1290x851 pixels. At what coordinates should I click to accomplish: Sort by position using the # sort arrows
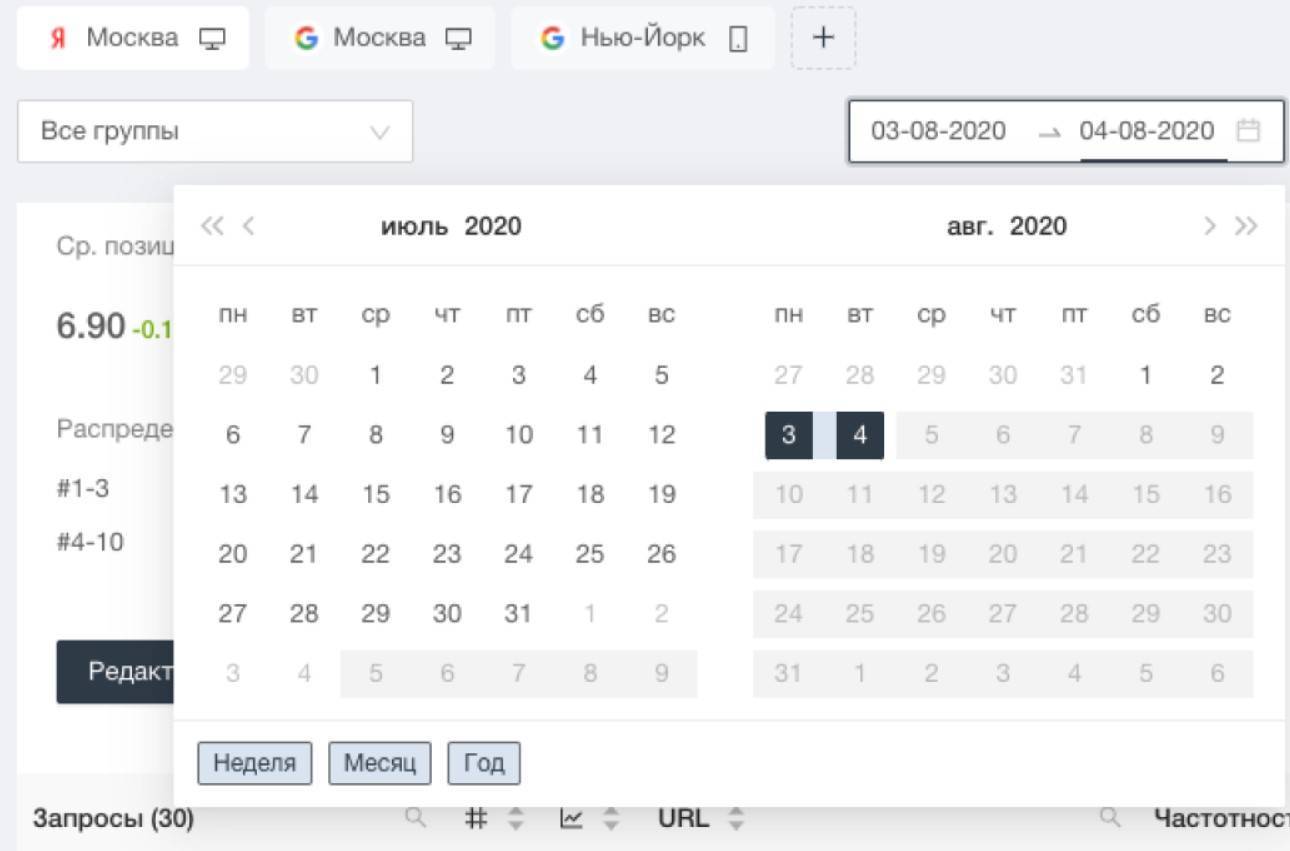[516, 819]
